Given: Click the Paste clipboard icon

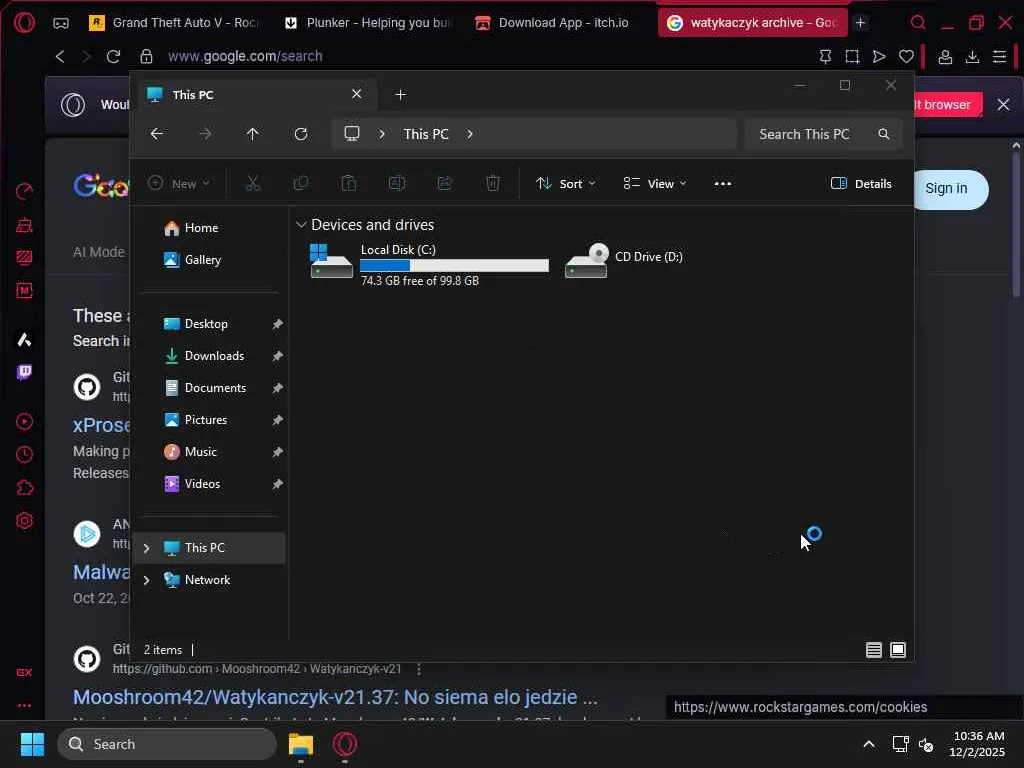Looking at the screenshot, I should [349, 184].
